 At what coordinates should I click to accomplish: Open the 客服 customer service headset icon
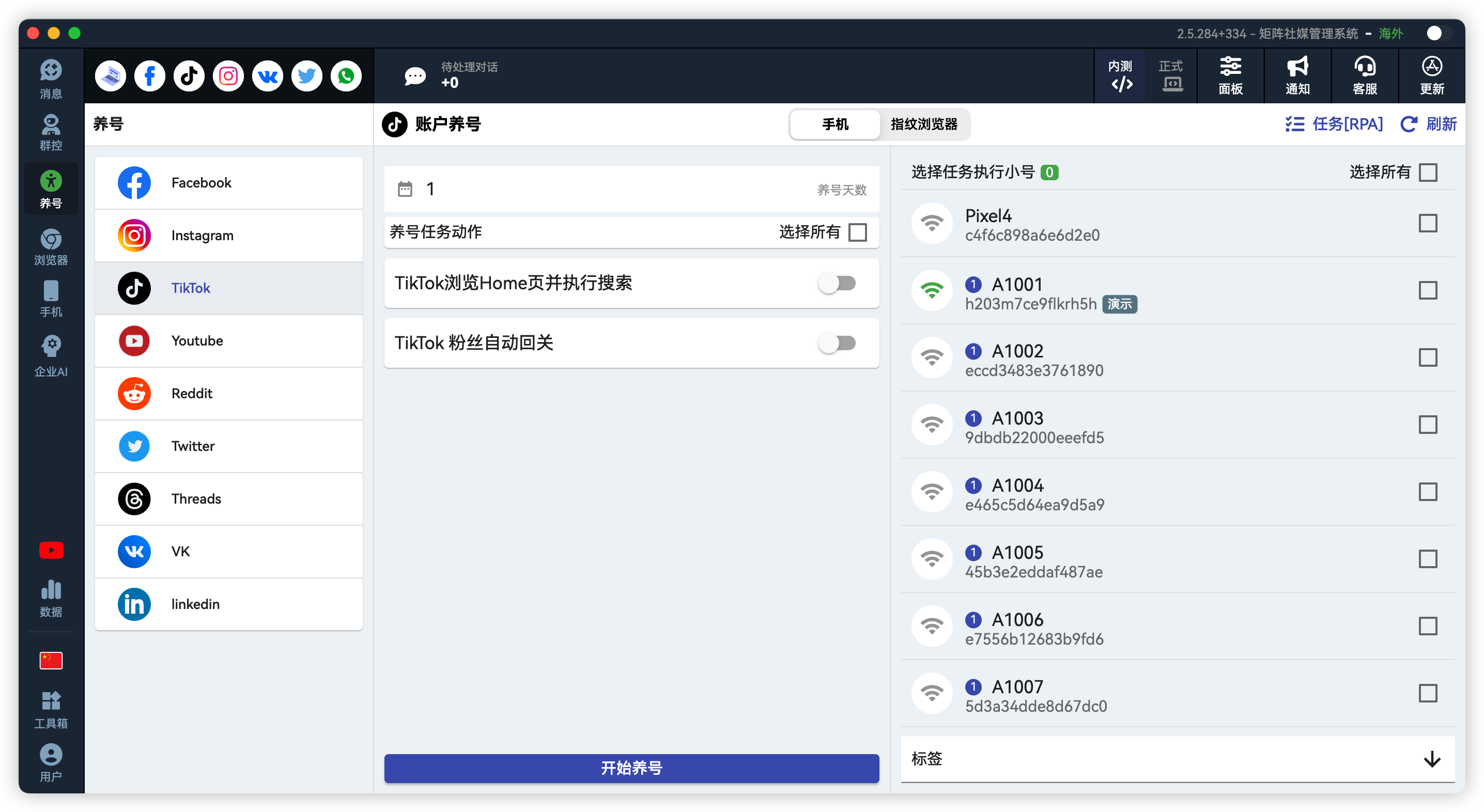coord(1365,75)
